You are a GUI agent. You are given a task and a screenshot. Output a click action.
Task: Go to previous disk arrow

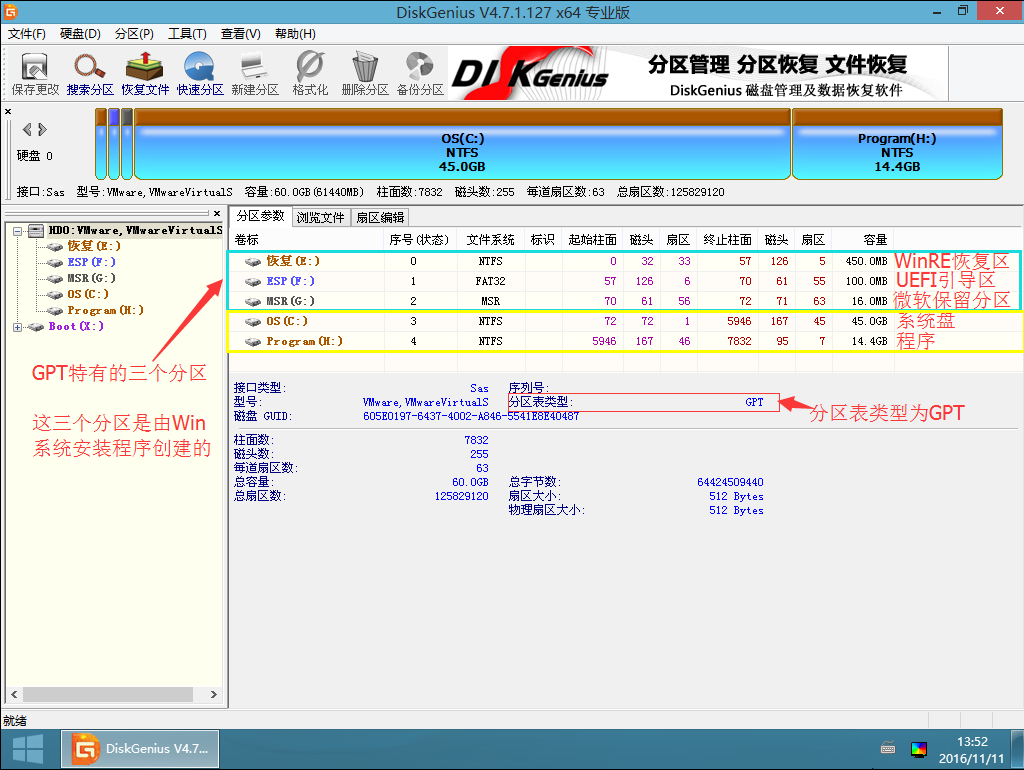pos(27,129)
